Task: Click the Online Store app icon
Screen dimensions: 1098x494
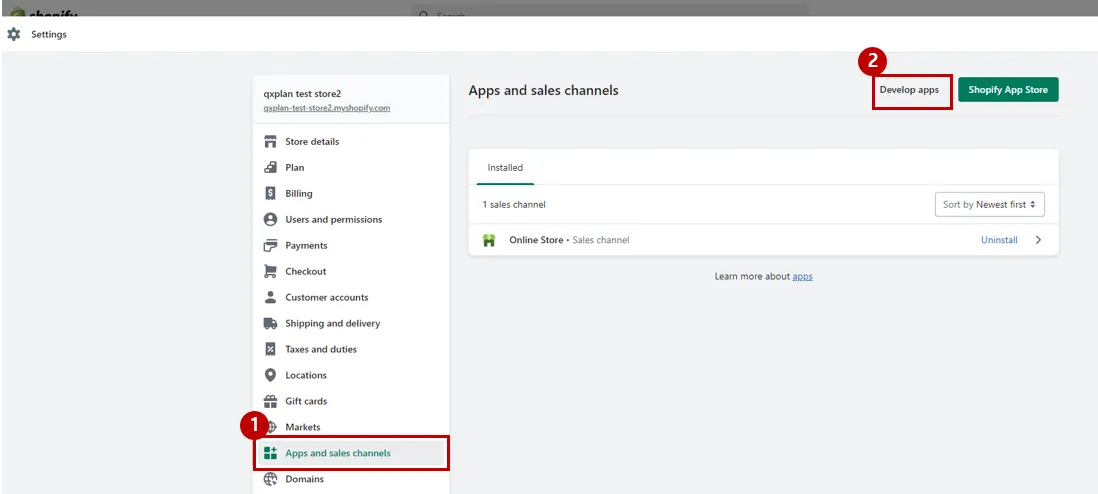Action: 489,240
